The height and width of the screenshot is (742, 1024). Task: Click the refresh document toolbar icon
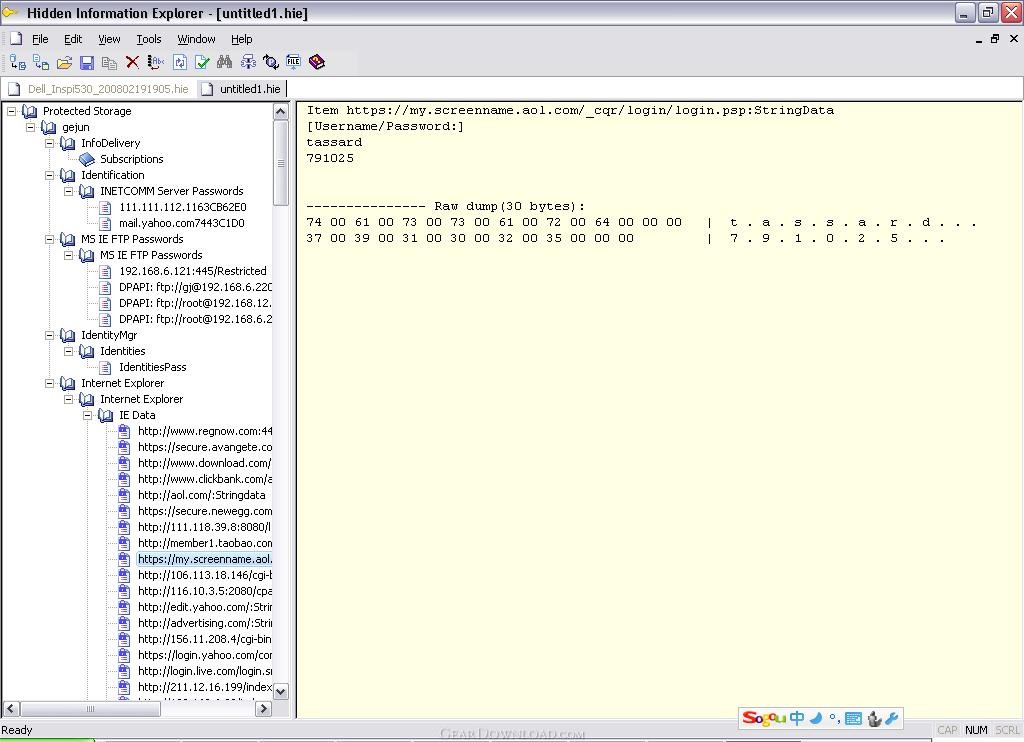tap(180, 62)
